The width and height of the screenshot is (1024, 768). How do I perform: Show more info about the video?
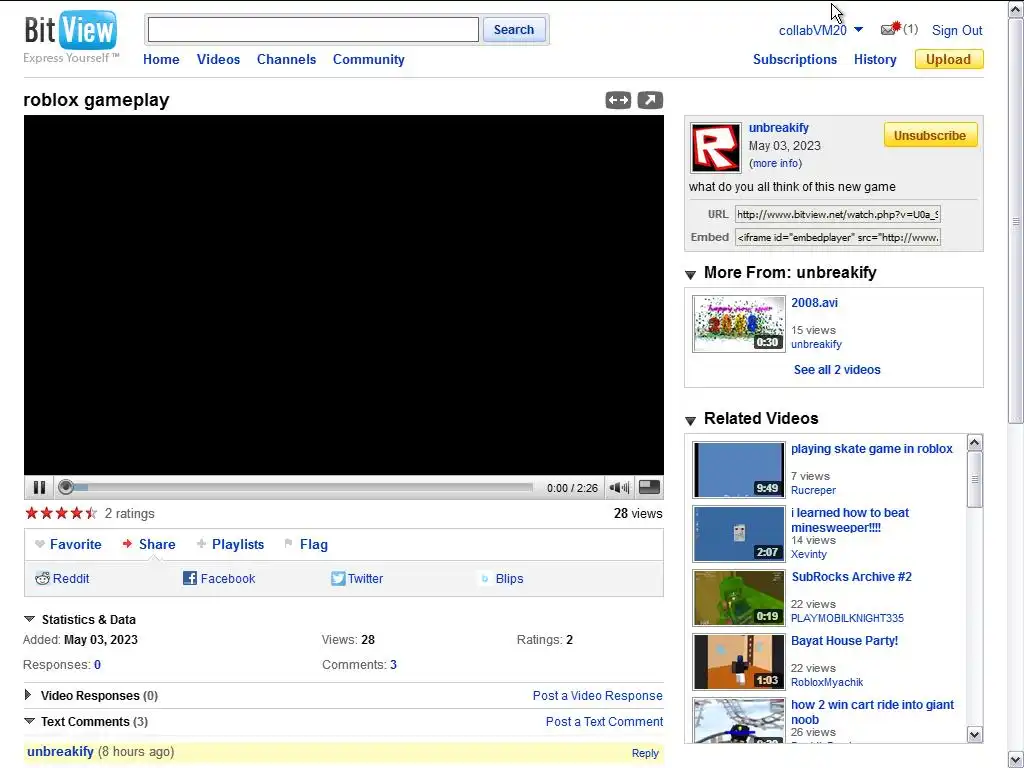pyautogui.click(x=776, y=163)
